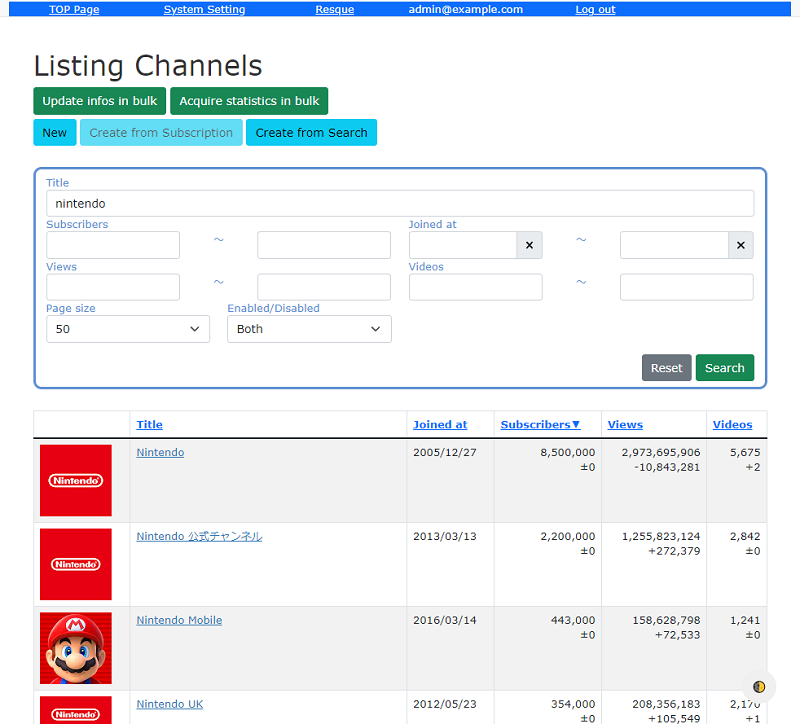Click the Nintendo UK logo thumbnail
Image resolution: width=800 pixels, height=724 pixels.
(76, 710)
